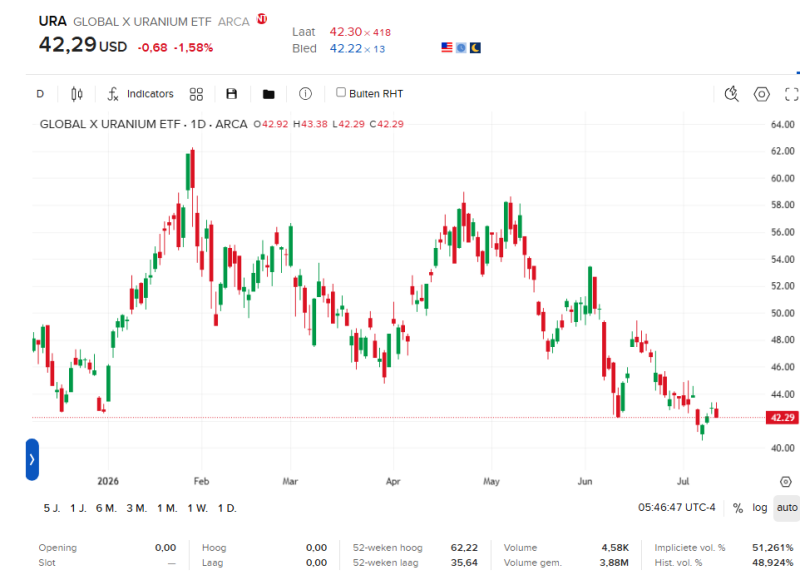This screenshot has width=800, height=580.
Task: Click the 2026 time axis label
Action: pos(108,481)
